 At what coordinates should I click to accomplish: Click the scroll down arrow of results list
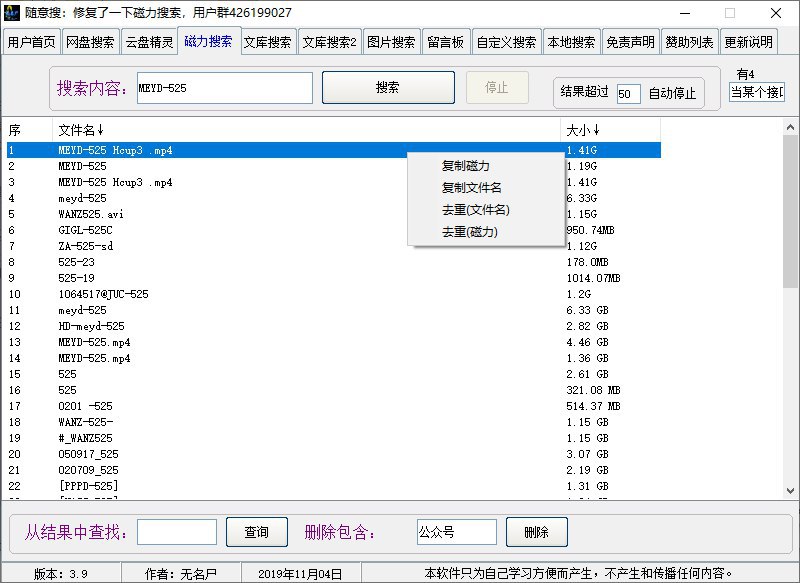(790, 491)
